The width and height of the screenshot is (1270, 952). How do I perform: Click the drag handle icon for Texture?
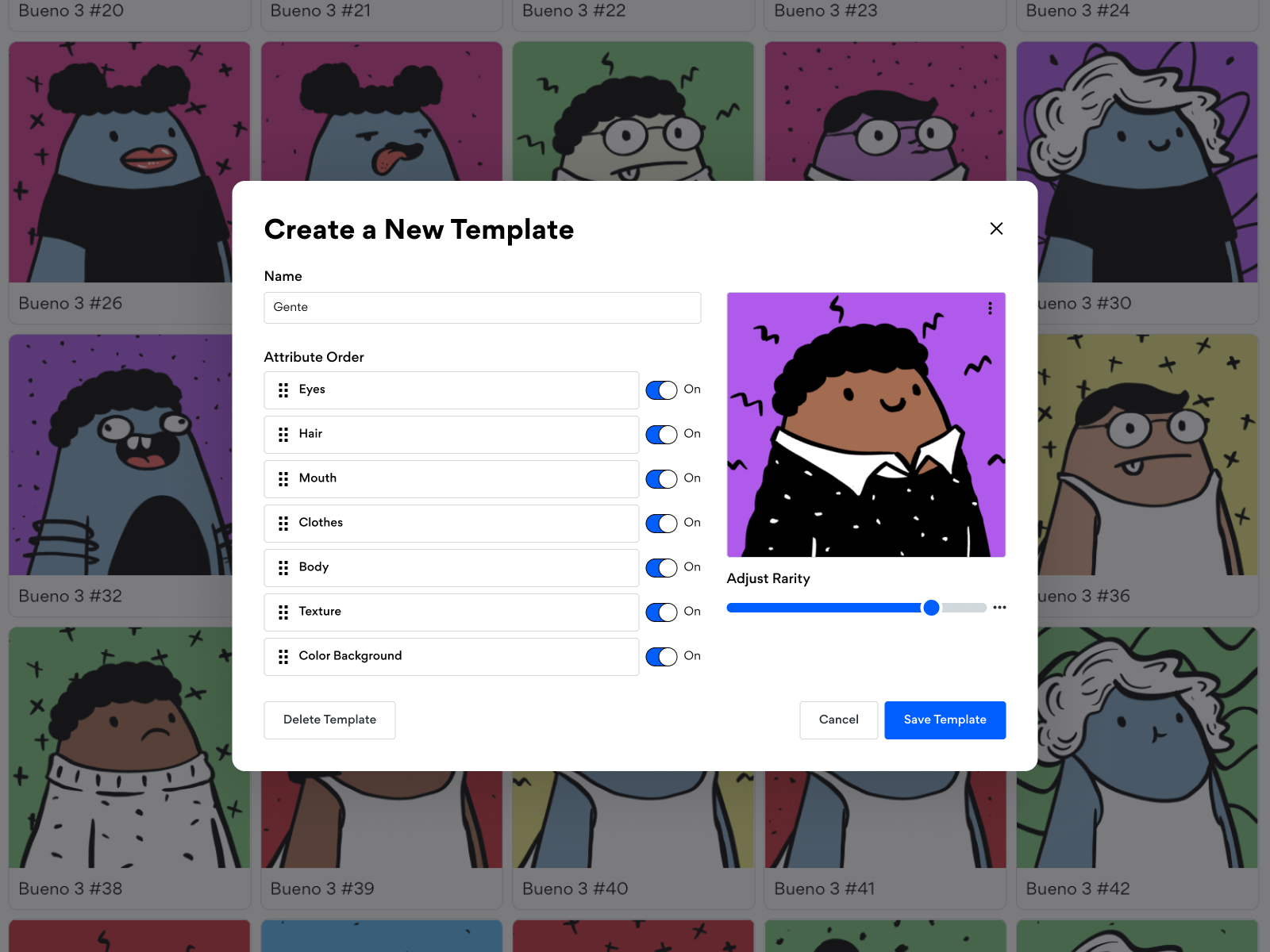click(x=283, y=612)
